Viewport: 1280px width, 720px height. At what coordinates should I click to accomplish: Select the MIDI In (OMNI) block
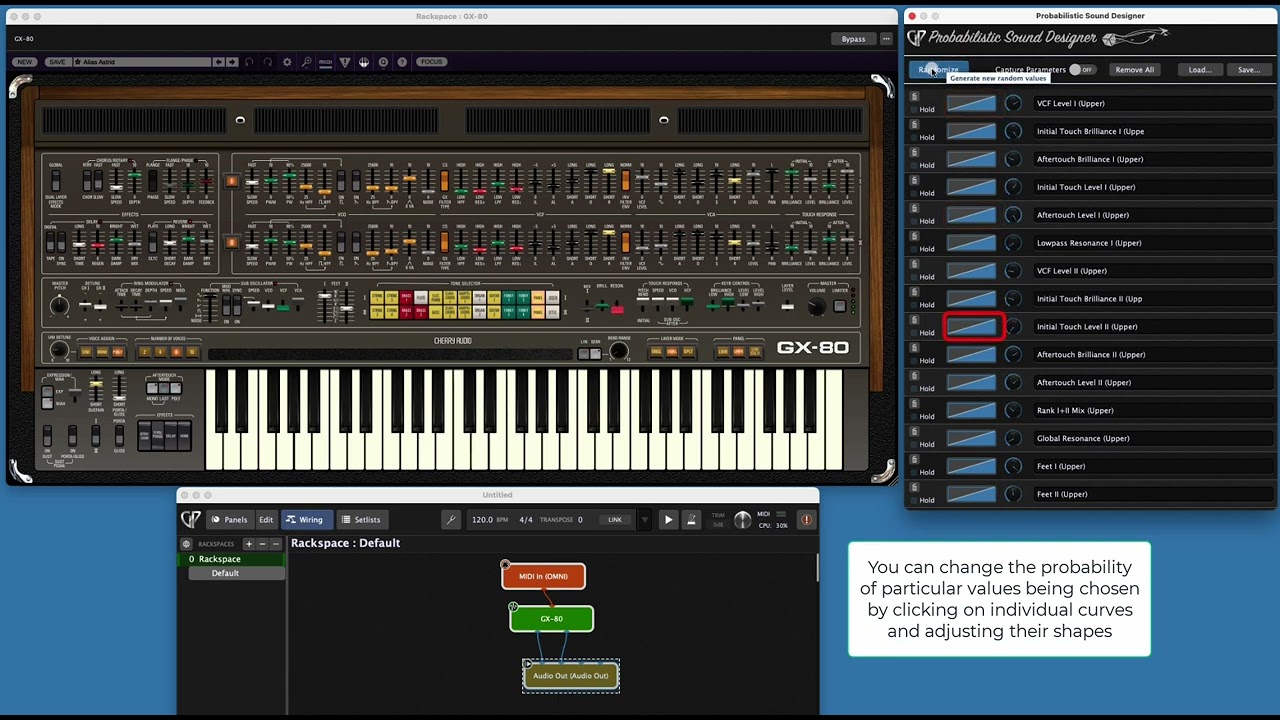pyautogui.click(x=543, y=576)
